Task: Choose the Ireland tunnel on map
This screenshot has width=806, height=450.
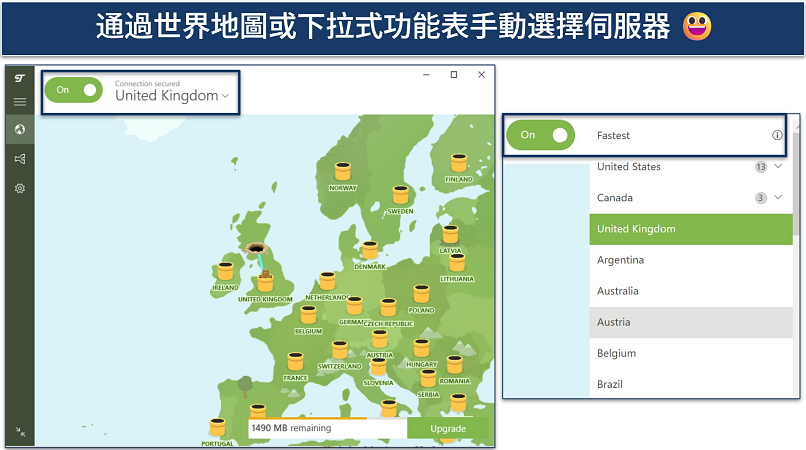Action: (x=225, y=272)
